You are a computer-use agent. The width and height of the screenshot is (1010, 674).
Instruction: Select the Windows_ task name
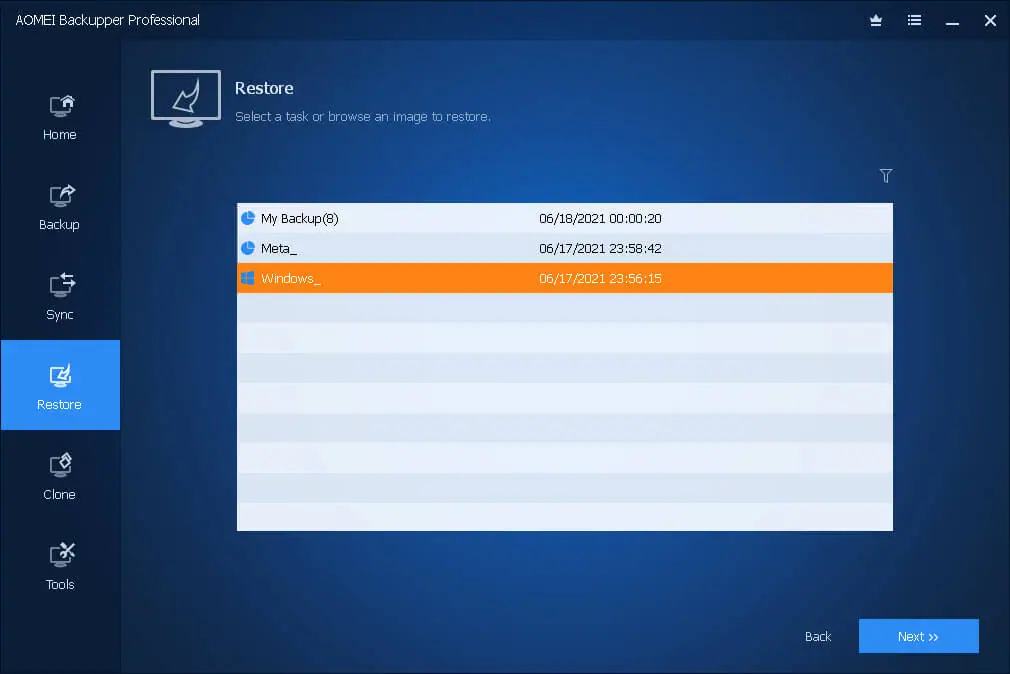click(291, 278)
